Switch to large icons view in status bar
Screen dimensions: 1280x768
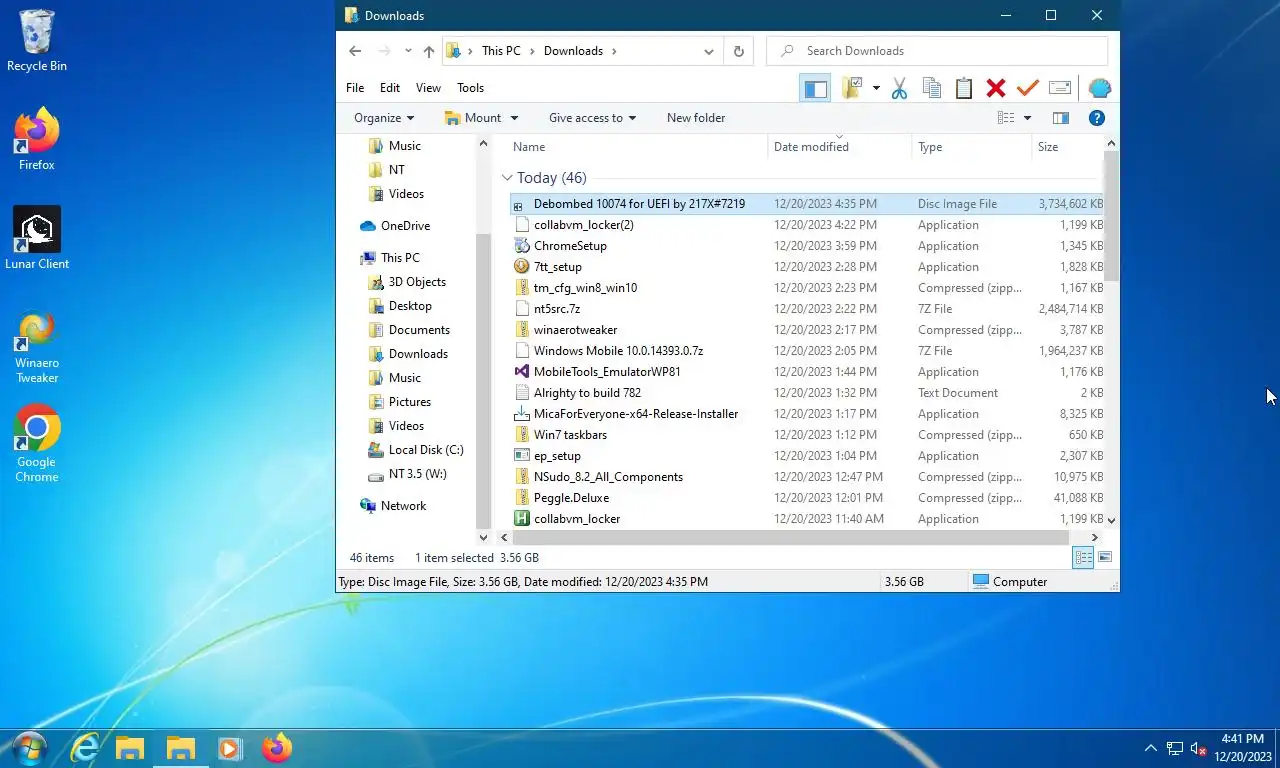pyautogui.click(x=1105, y=558)
